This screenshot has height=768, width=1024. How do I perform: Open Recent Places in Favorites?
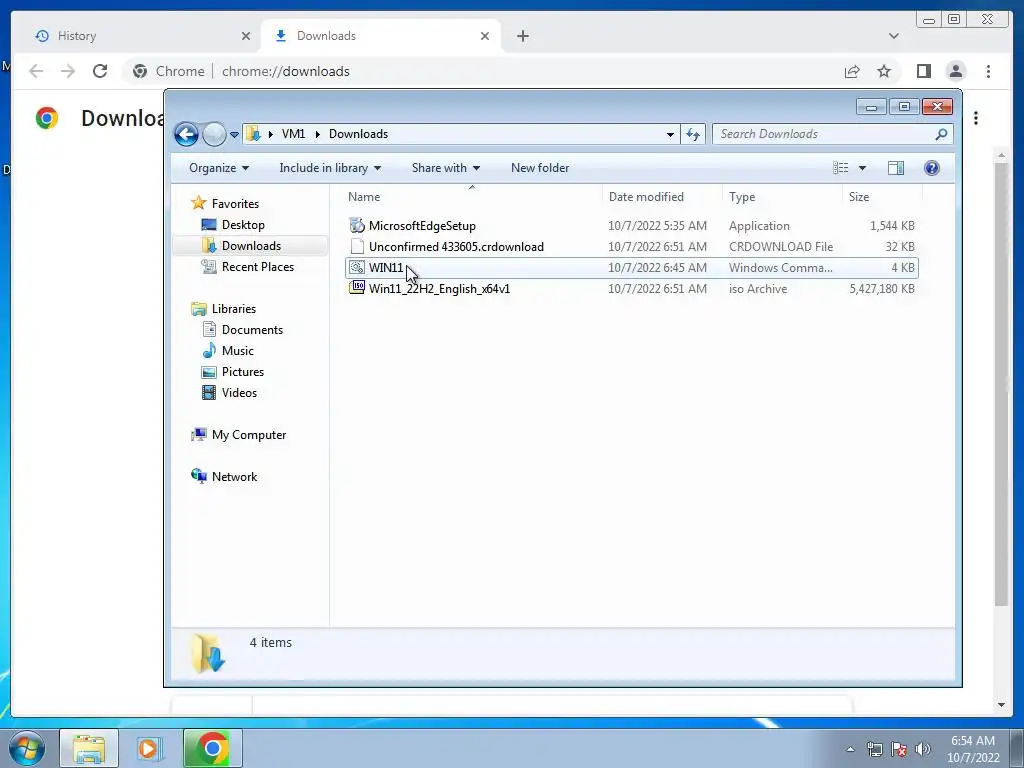257,266
